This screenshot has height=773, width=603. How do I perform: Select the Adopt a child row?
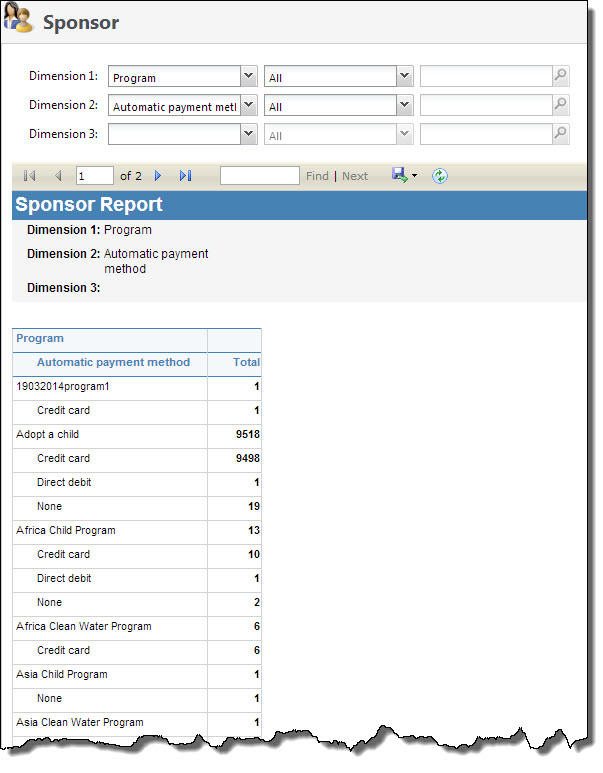point(137,435)
